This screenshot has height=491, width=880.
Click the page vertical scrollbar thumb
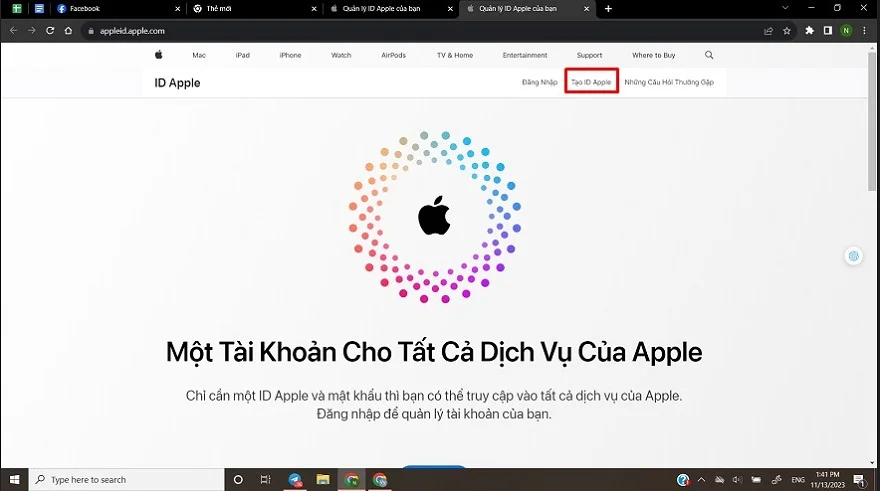[x=871, y=121]
